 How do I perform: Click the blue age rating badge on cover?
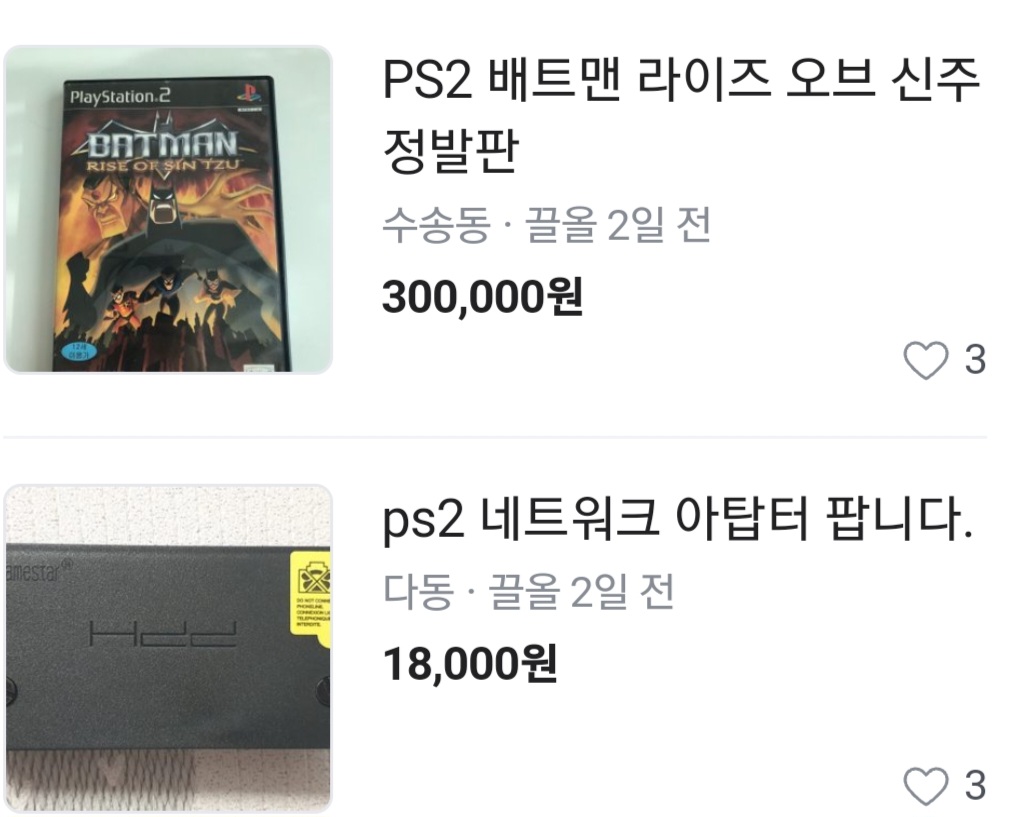click(x=79, y=352)
